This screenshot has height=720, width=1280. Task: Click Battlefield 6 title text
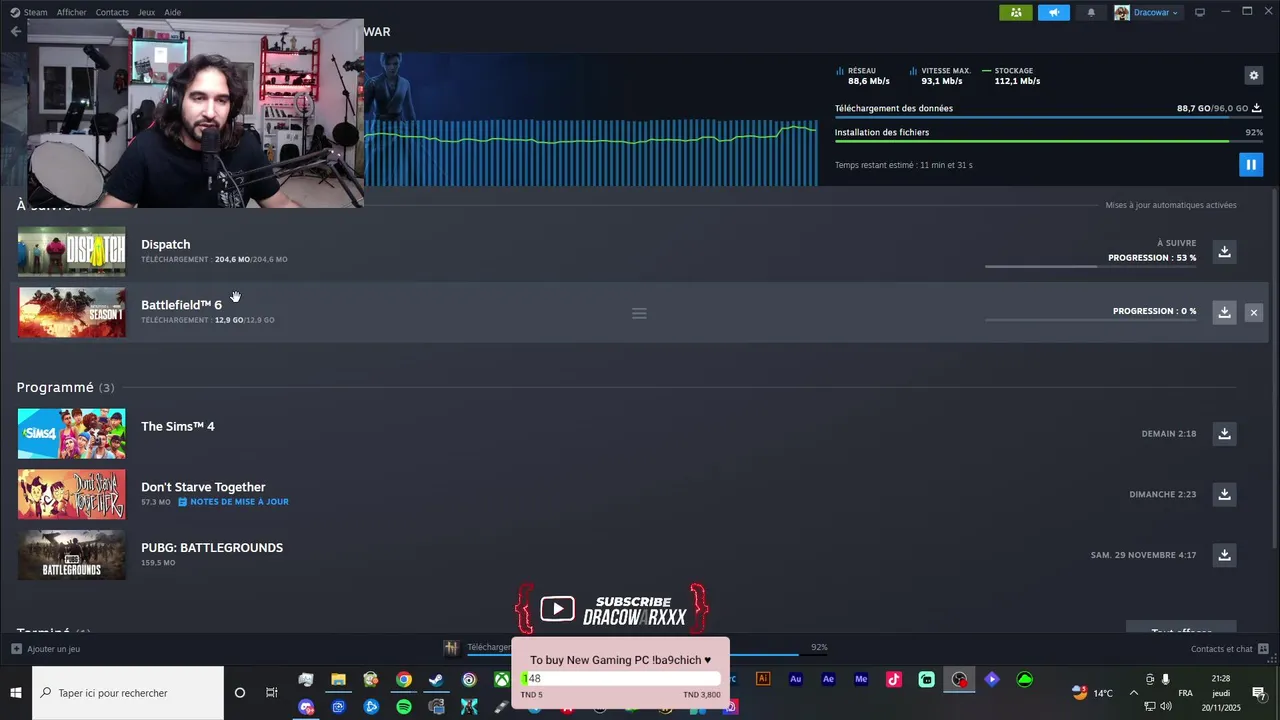(181, 305)
